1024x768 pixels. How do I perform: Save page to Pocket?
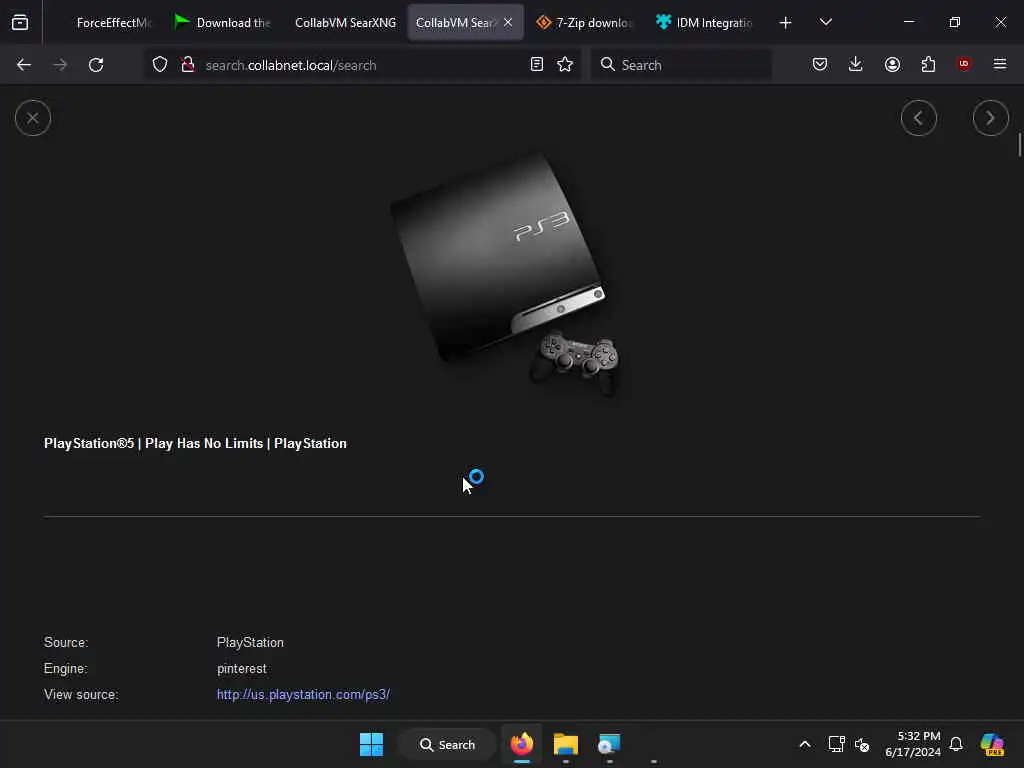820,65
